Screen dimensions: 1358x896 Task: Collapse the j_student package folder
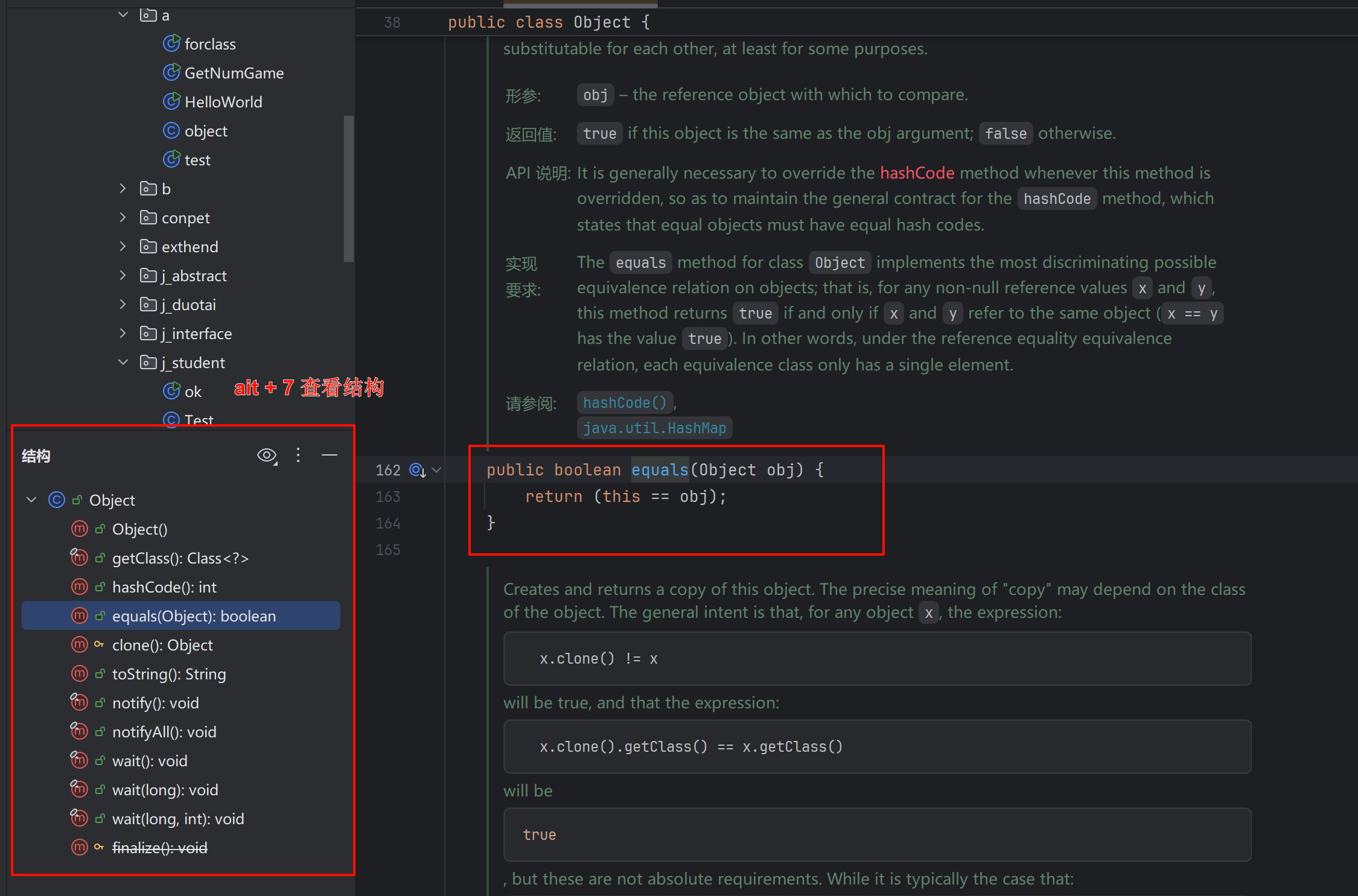(123, 362)
